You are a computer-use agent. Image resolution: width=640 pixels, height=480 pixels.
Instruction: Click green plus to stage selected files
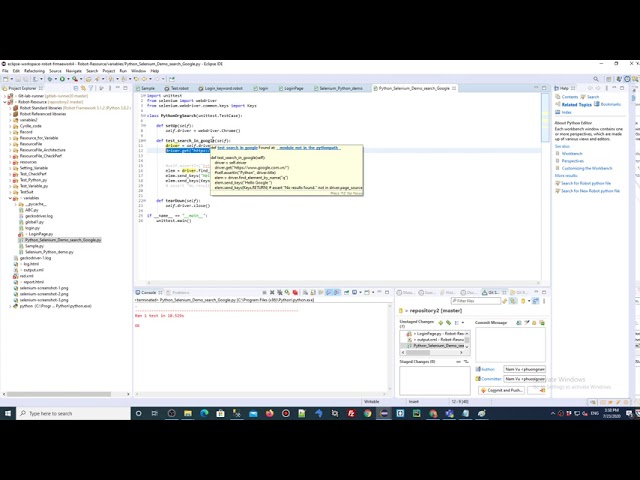[x=441, y=323]
